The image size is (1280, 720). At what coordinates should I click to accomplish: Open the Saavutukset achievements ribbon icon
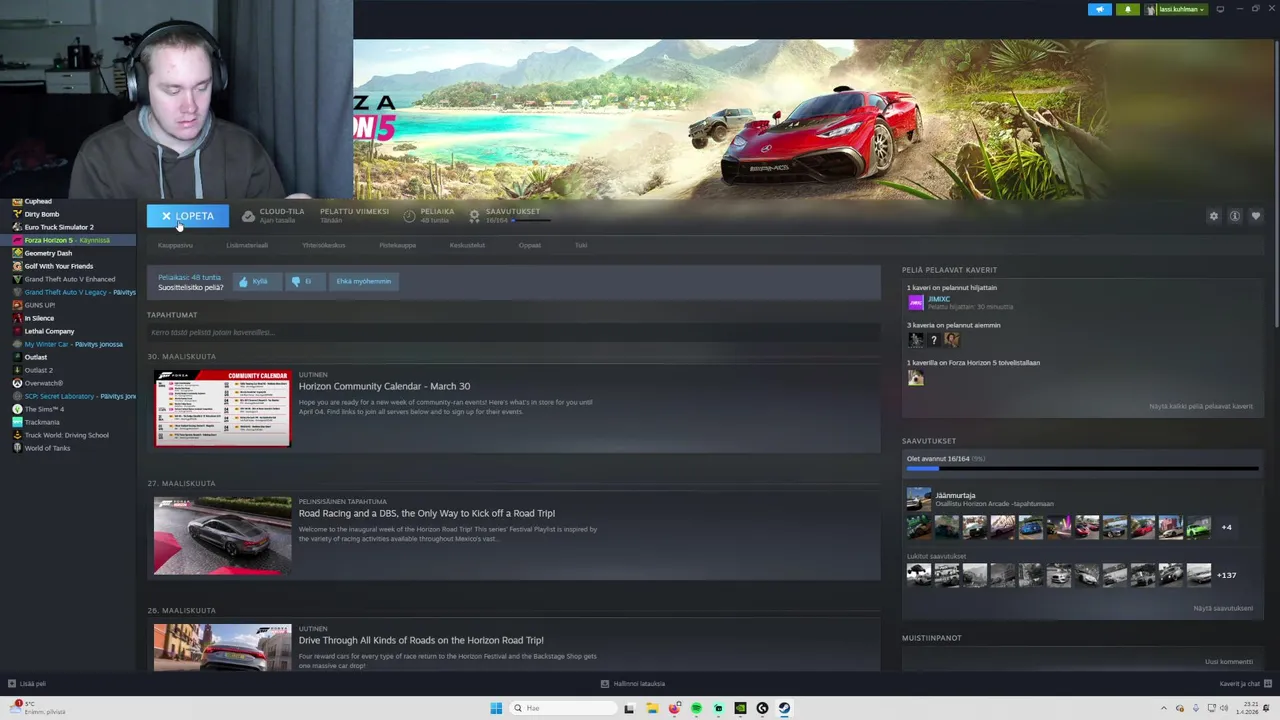[474, 216]
